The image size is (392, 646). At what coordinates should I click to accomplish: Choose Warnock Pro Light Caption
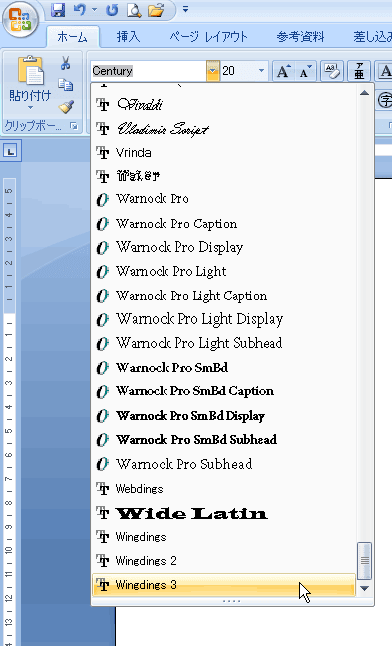coord(224,296)
